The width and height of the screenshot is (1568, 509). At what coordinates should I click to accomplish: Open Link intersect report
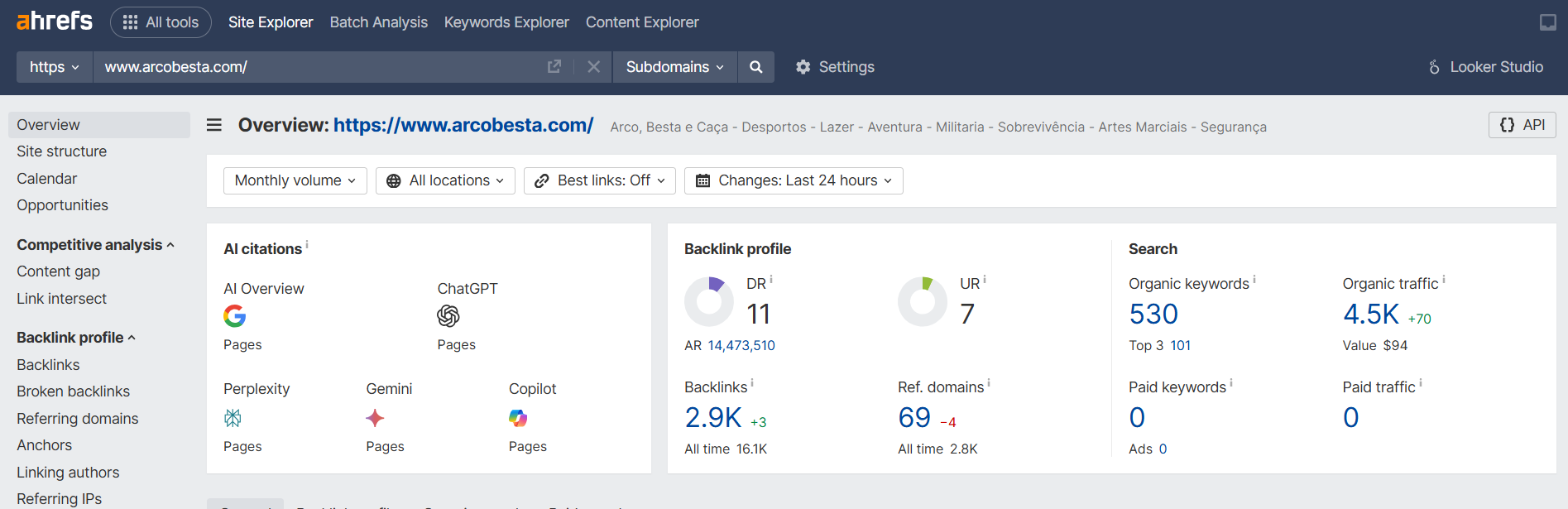point(62,299)
